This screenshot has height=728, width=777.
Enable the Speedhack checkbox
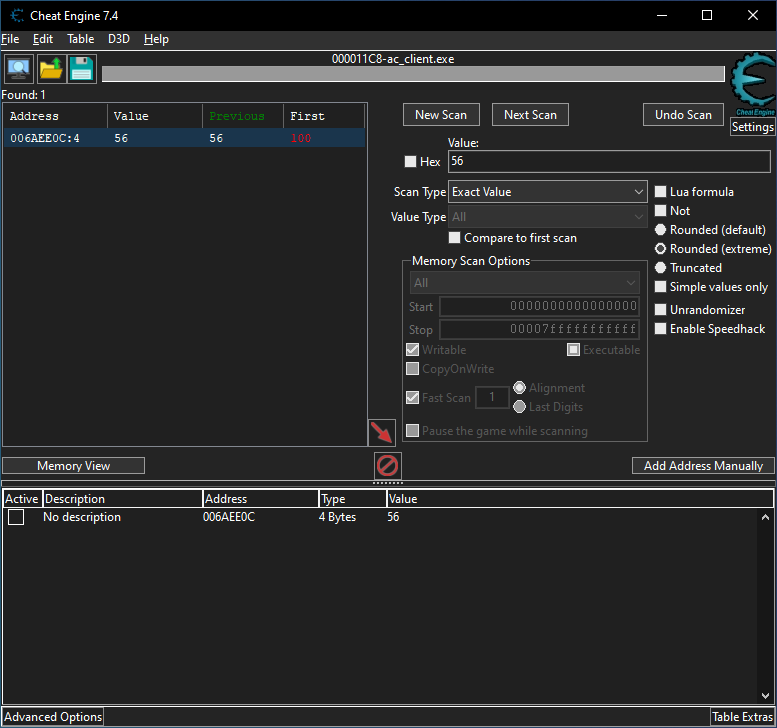pos(661,329)
